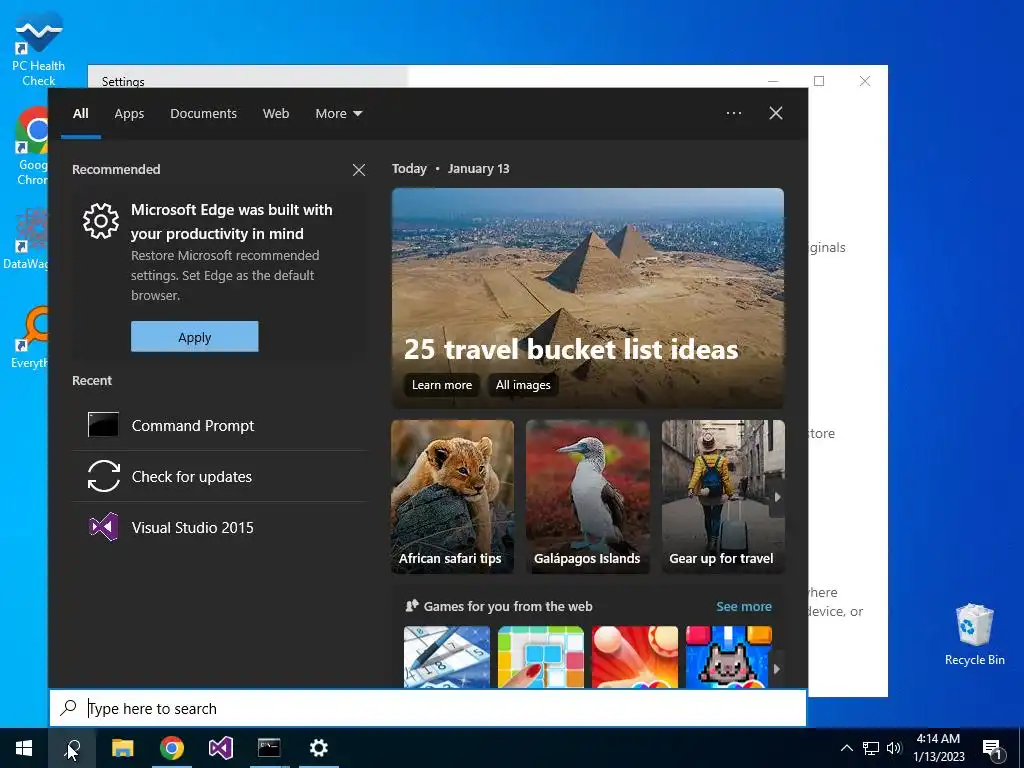This screenshot has width=1024, height=768.
Task: Open Visual Studio from the taskbar
Action: [221, 748]
